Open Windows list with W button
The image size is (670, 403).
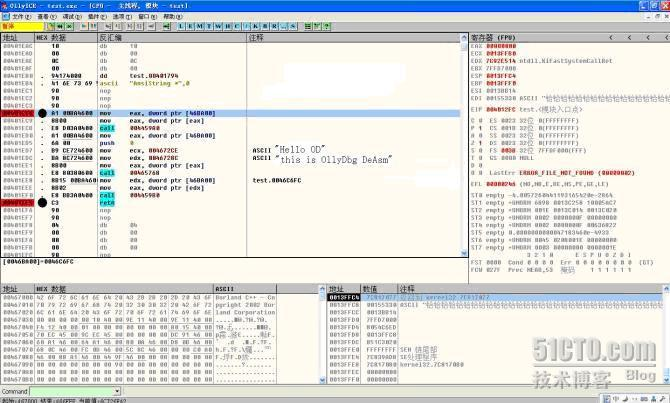point(218,26)
